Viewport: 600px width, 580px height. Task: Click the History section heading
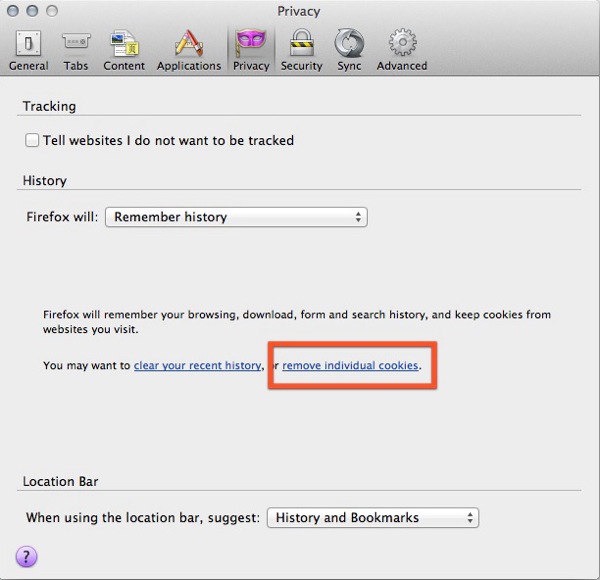point(45,181)
